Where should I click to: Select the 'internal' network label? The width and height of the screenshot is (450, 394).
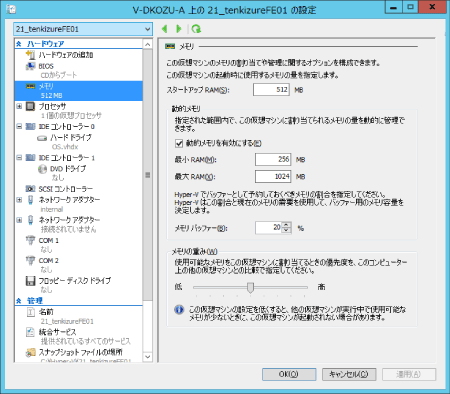[52, 210]
